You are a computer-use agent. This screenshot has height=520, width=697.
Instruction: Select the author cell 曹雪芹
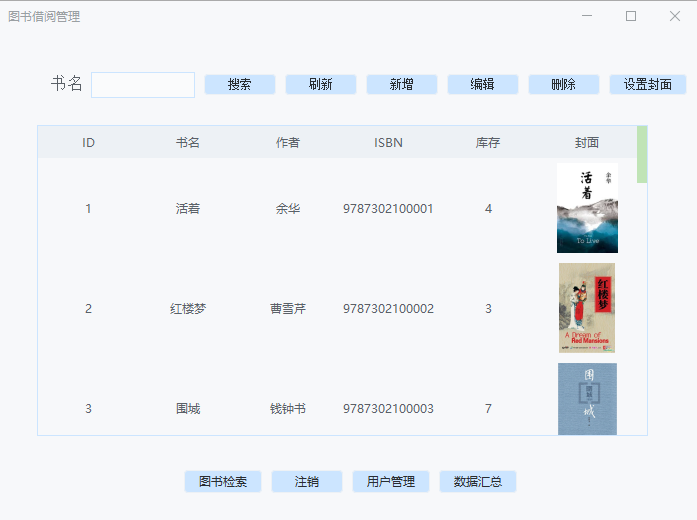288,308
